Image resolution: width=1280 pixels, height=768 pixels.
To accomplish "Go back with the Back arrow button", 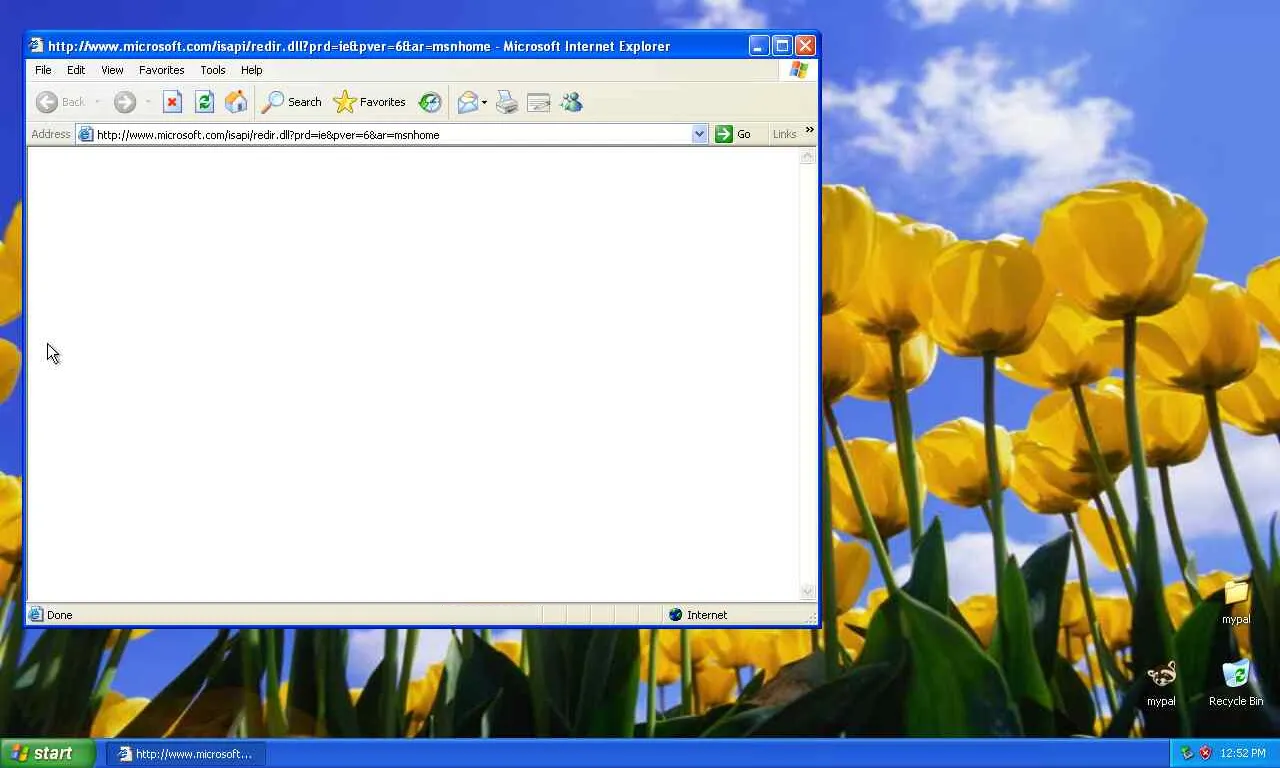I will pyautogui.click(x=60, y=102).
